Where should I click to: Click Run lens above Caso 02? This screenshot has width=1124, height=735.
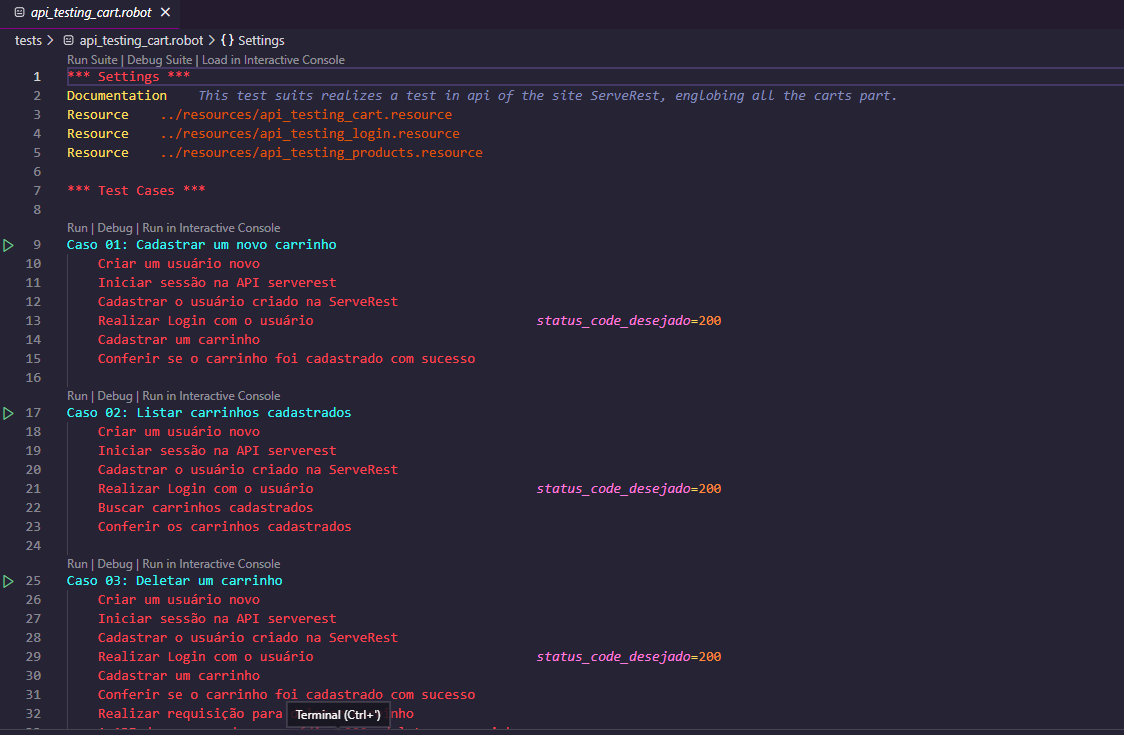click(77, 396)
